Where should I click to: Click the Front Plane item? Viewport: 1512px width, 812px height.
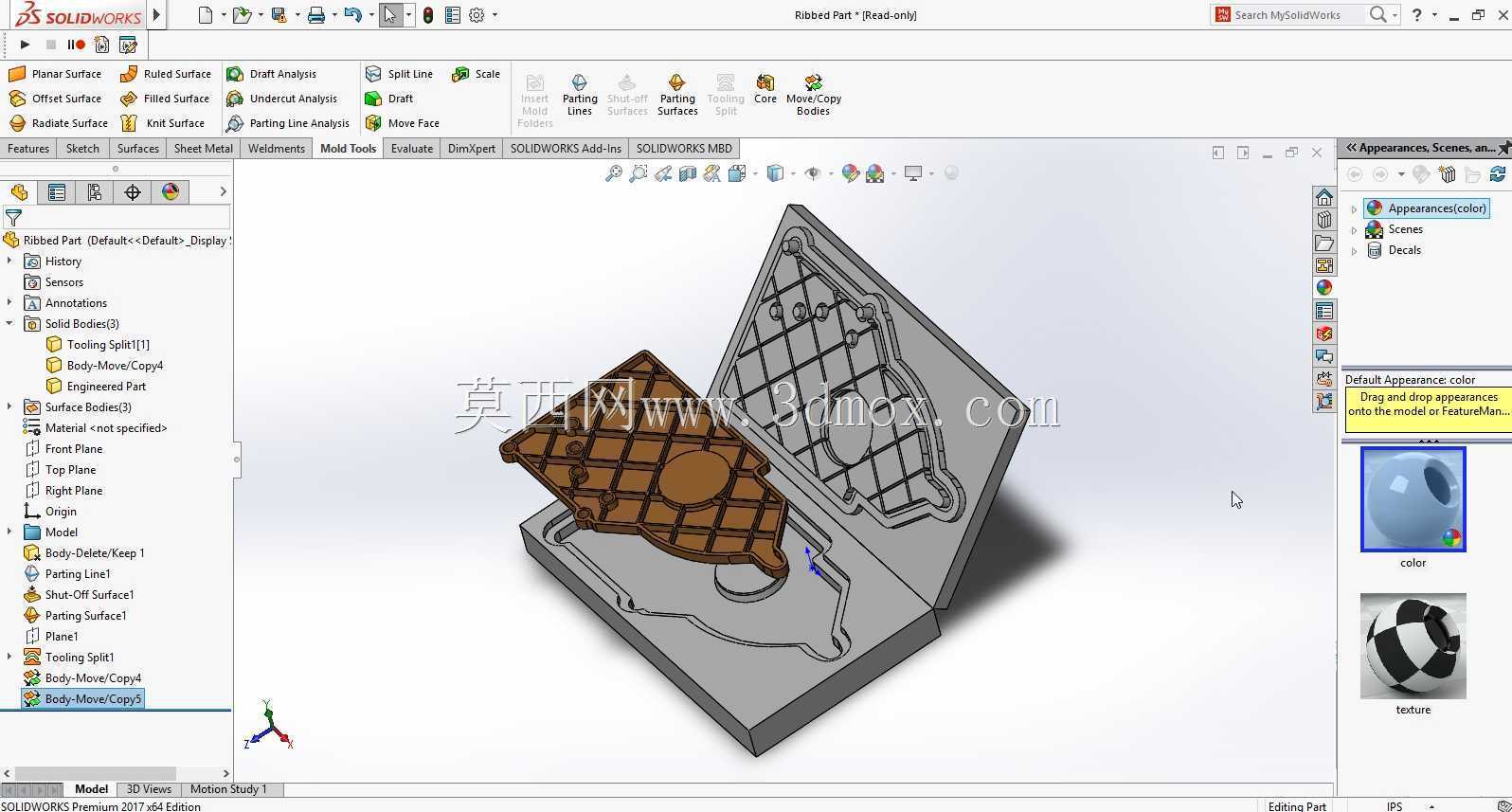[x=63, y=449]
